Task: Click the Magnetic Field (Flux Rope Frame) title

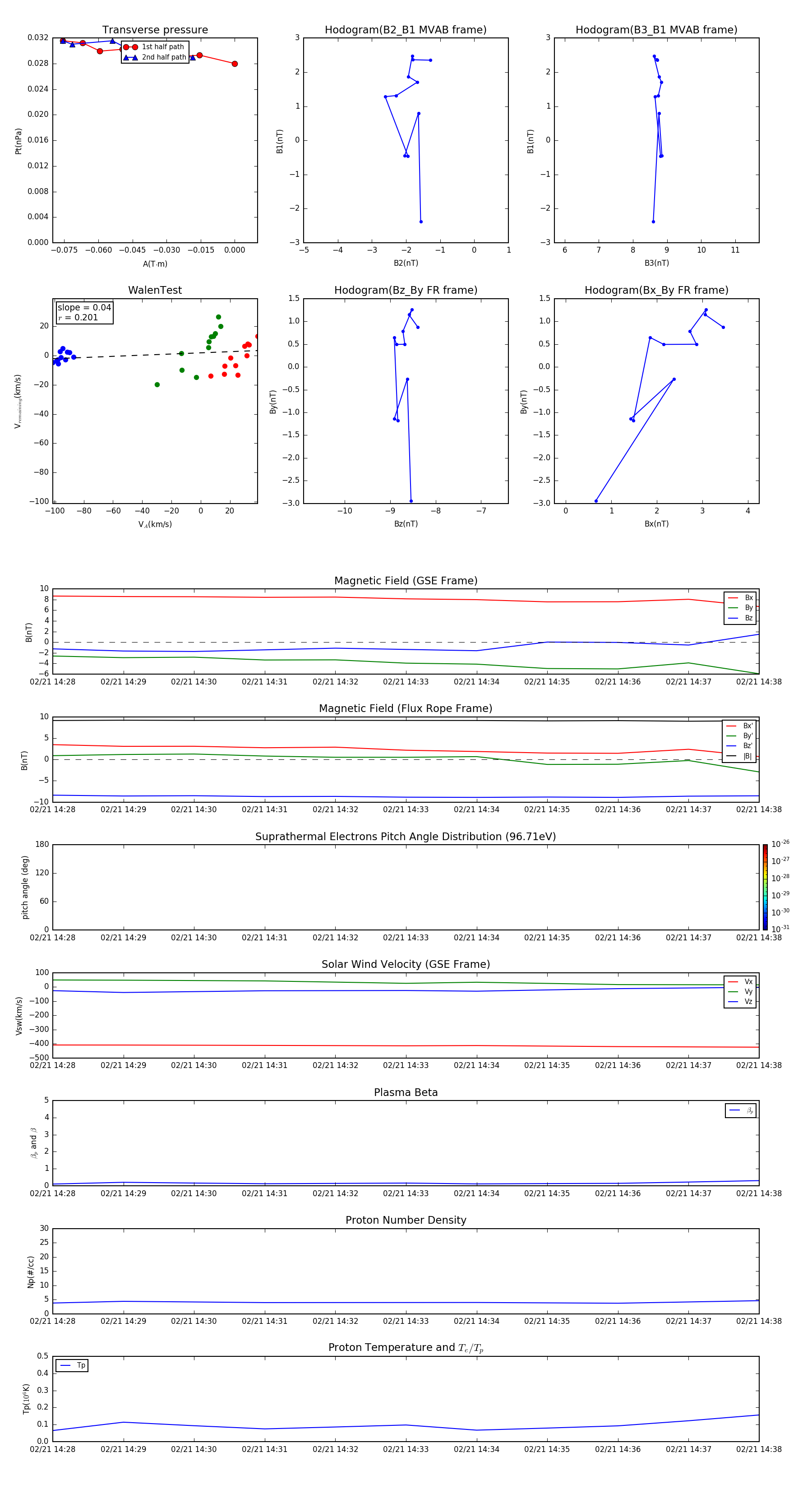Action: pyautogui.click(x=406, y=709)
